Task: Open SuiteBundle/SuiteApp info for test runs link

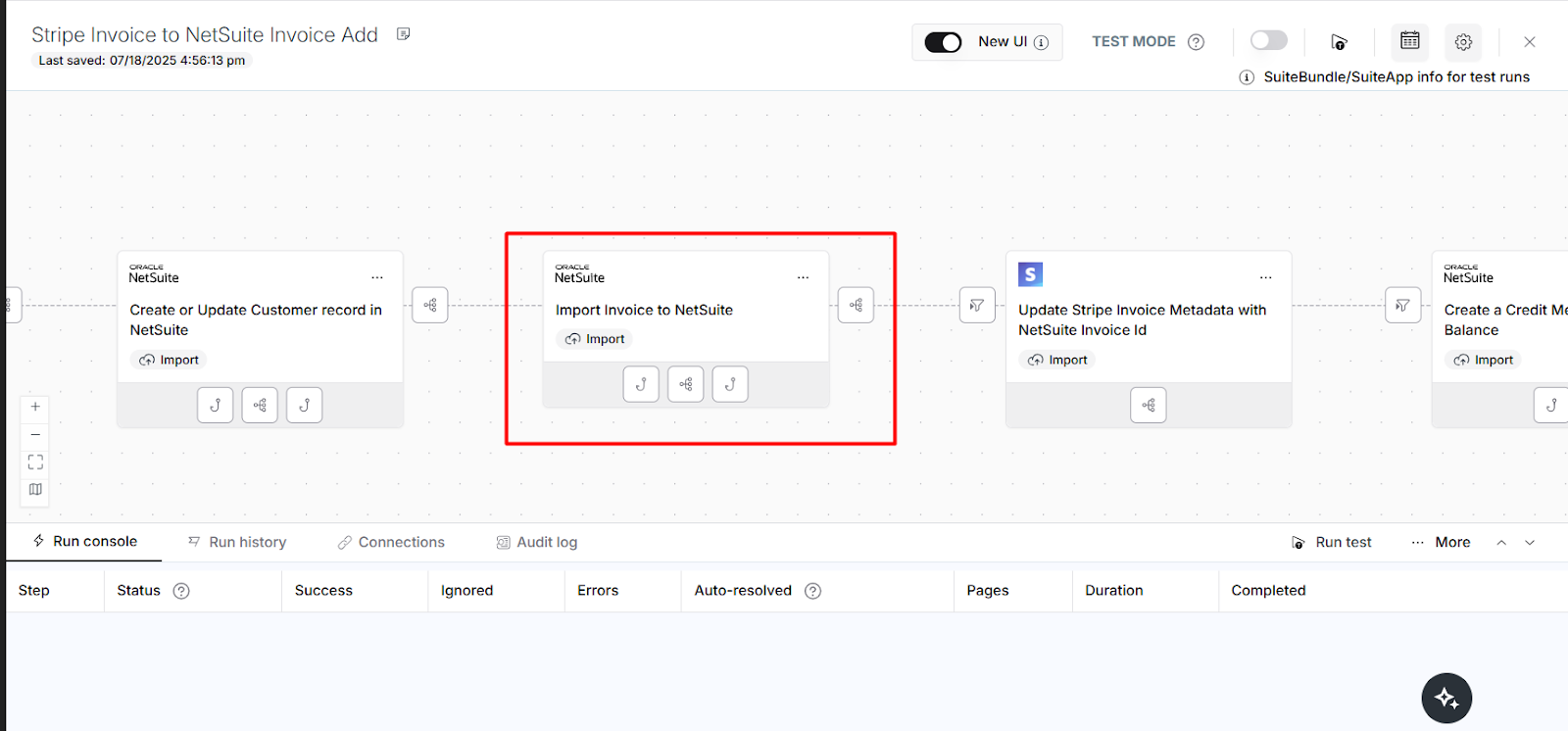Action: [x=1396, y=77]
